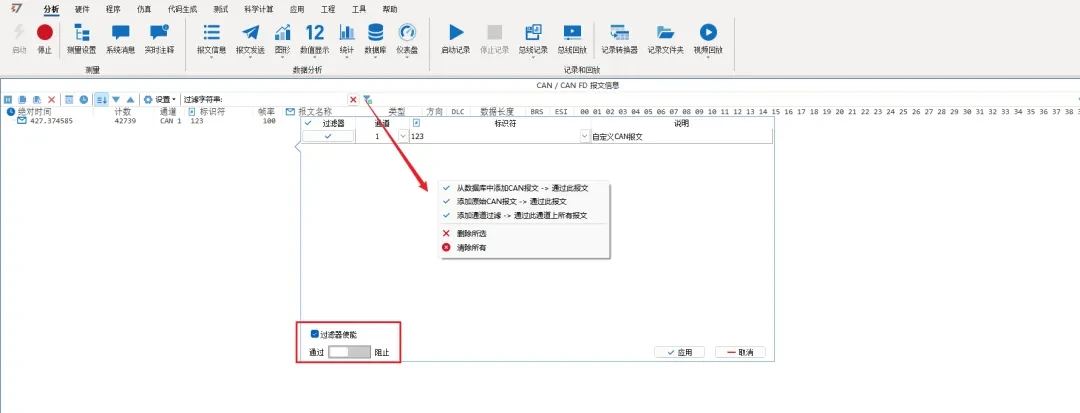Open 系统消息 system messages icon
1080x413 pixels.
tap(121, 32)
